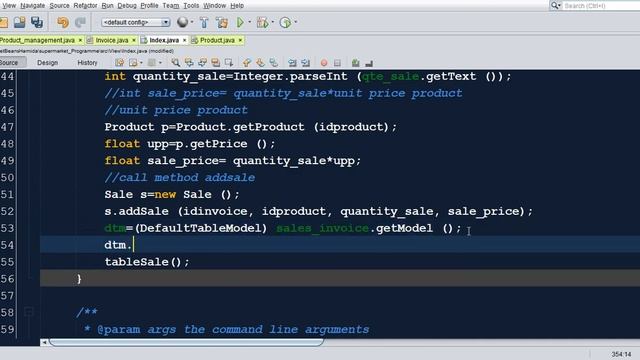The width and height of the screenshot is (640, 360).
Task: Click the Find Selection magnifier icon
Action: coord(176,63)
